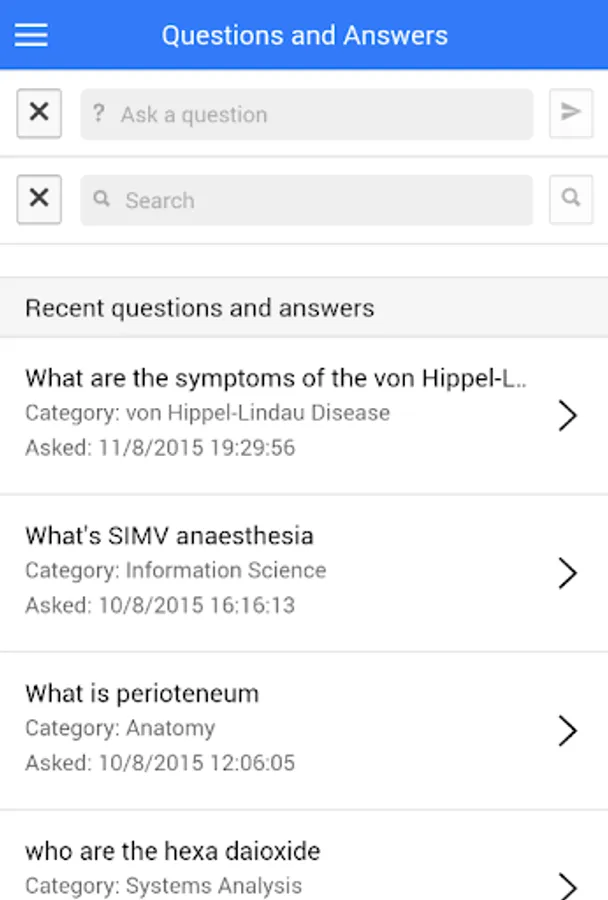Expand the SIMV anaesthesia question chevron
Image resolution: width=608 pixels, height=900 pixels.
(x=567, y=572)
